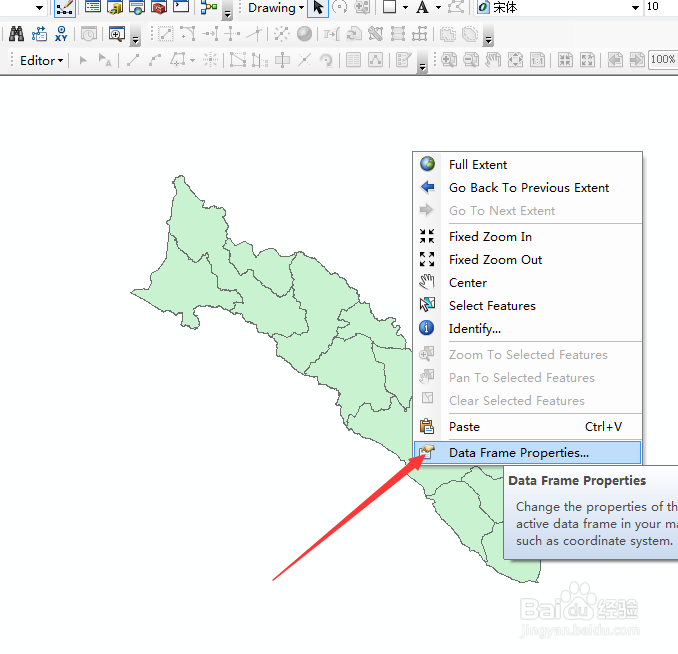Click the Time Slider window icon

[x=89, y=34]
